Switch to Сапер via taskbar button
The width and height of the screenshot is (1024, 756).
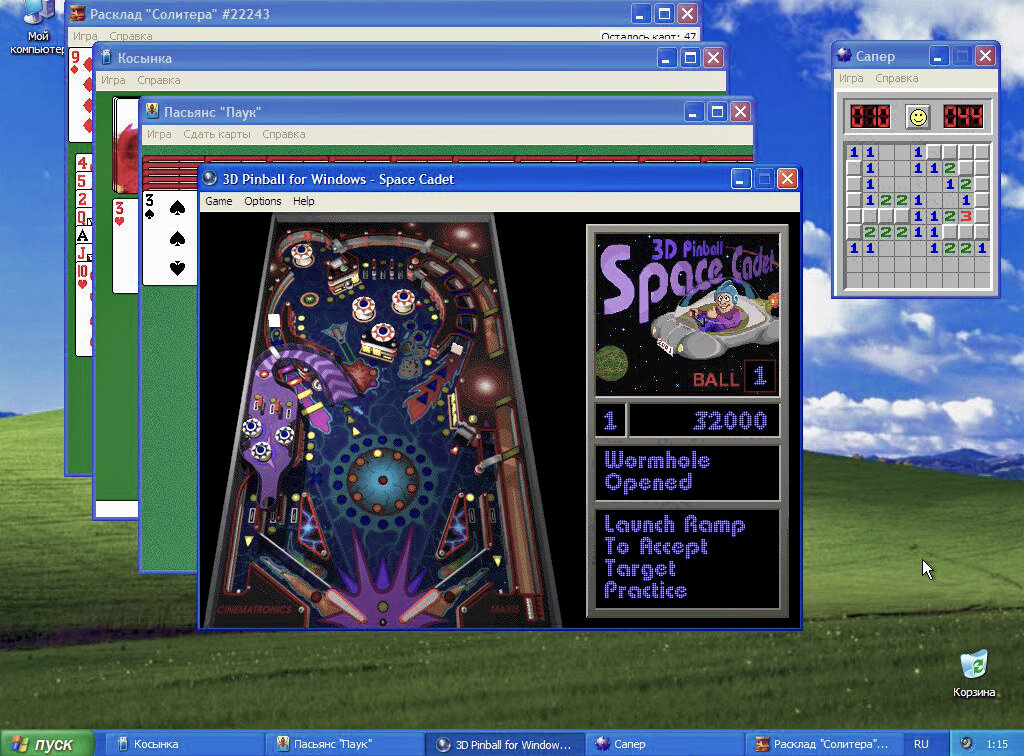(664, 744)
